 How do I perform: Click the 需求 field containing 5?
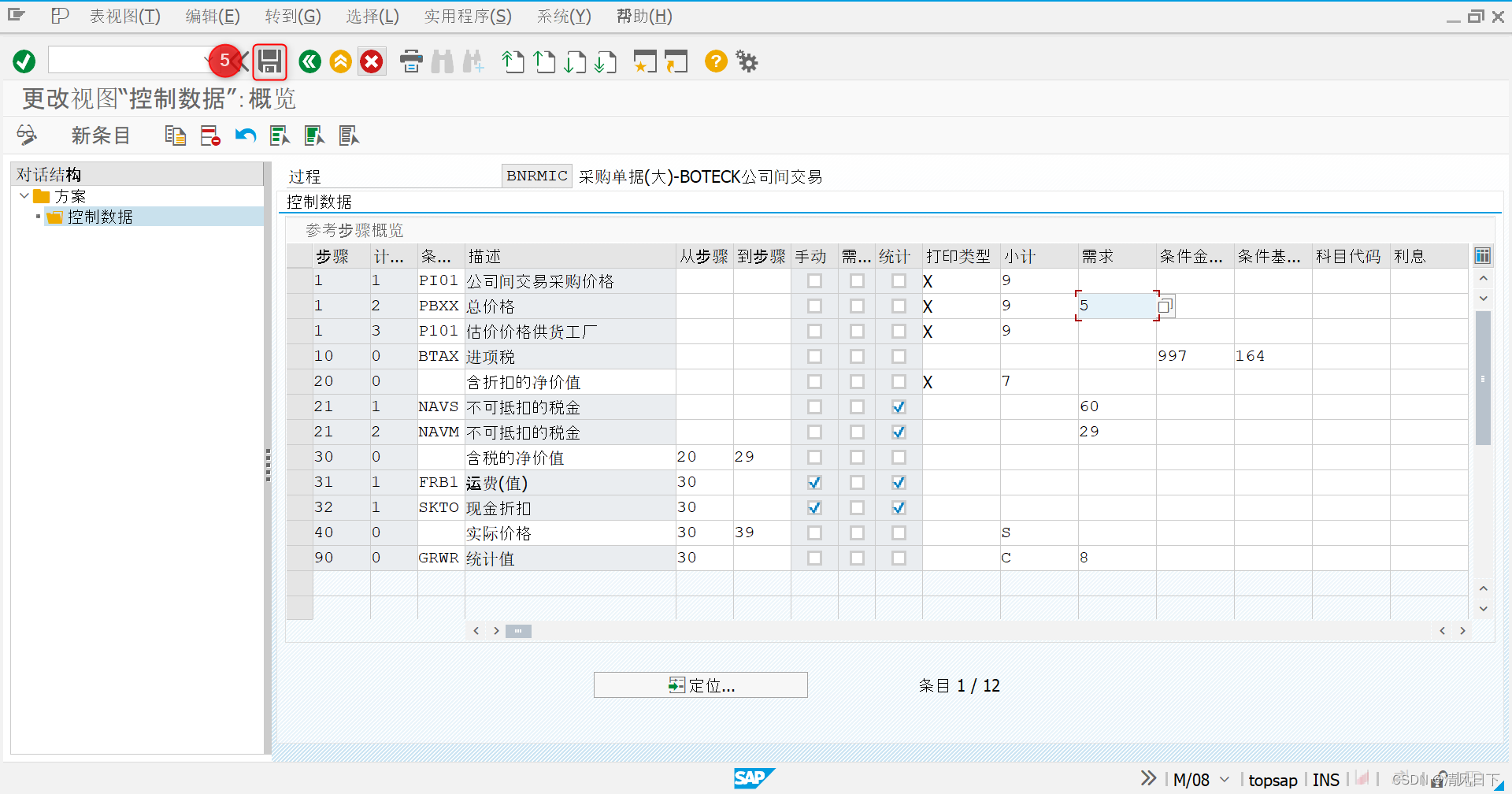[x=1117, y=306]
